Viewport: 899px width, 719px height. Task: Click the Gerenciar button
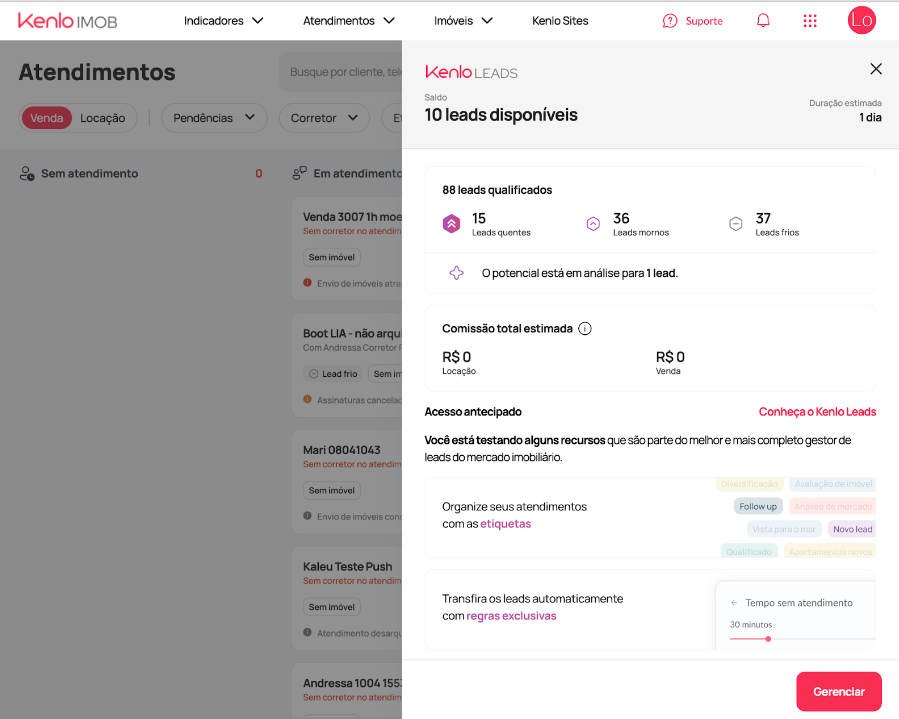point(839,691)
